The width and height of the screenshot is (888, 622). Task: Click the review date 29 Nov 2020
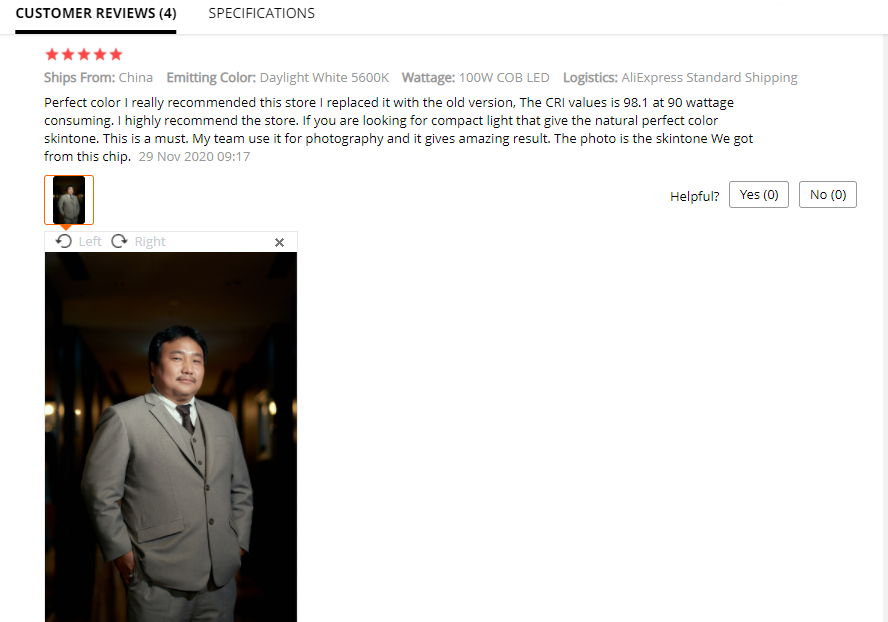coord(194,157)
